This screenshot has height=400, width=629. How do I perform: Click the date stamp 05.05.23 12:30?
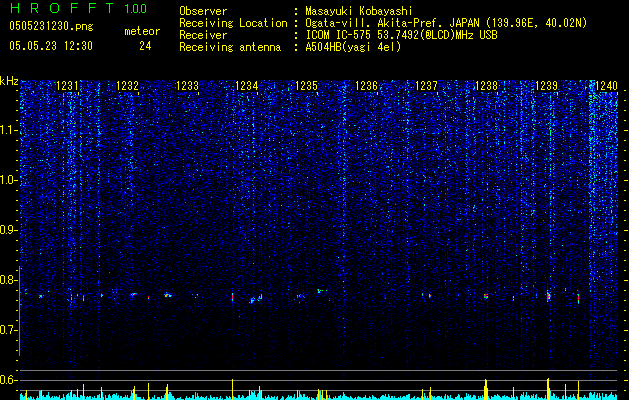coord(51,46)
